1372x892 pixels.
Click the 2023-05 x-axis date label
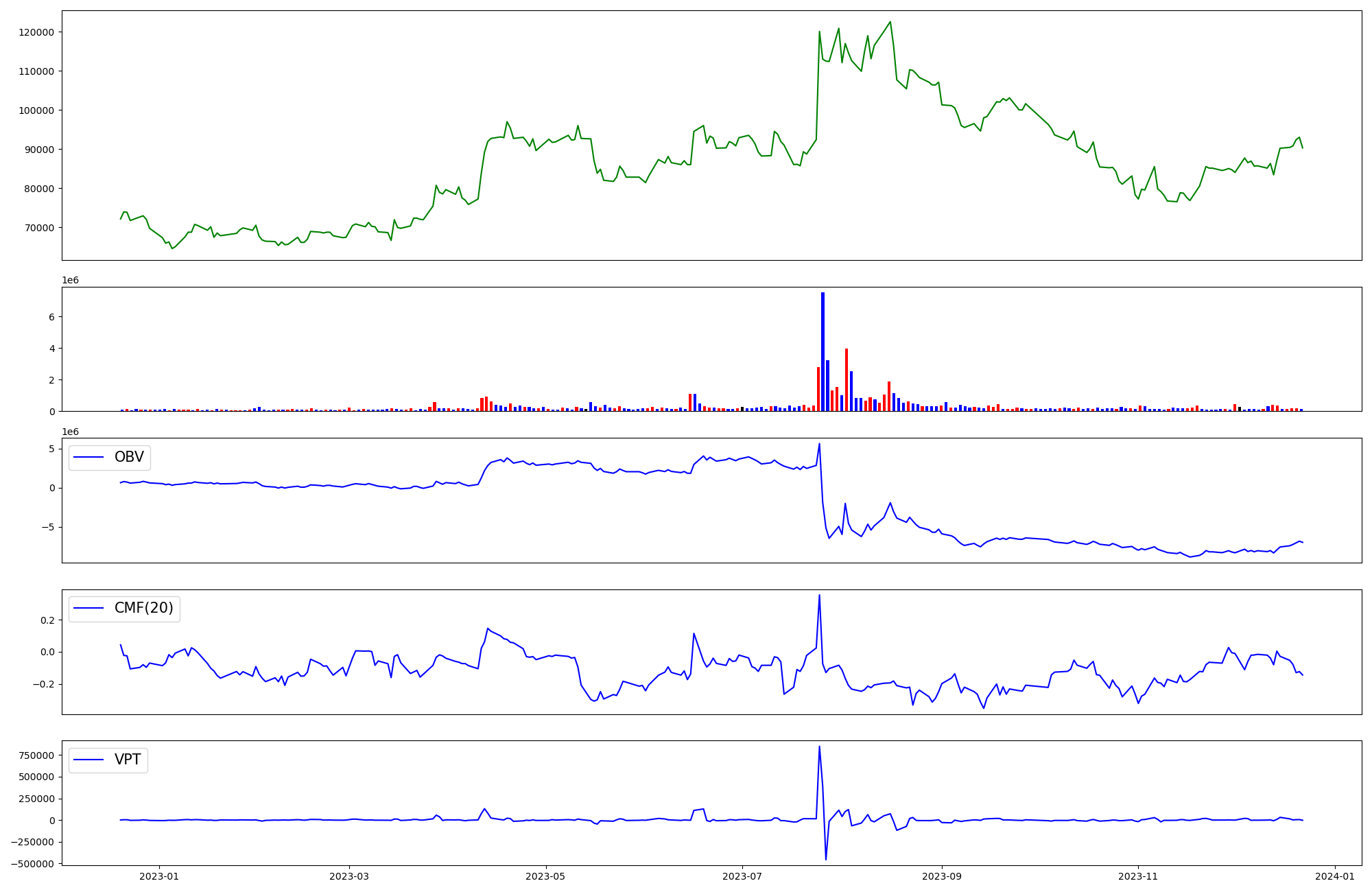click(545, 876)
